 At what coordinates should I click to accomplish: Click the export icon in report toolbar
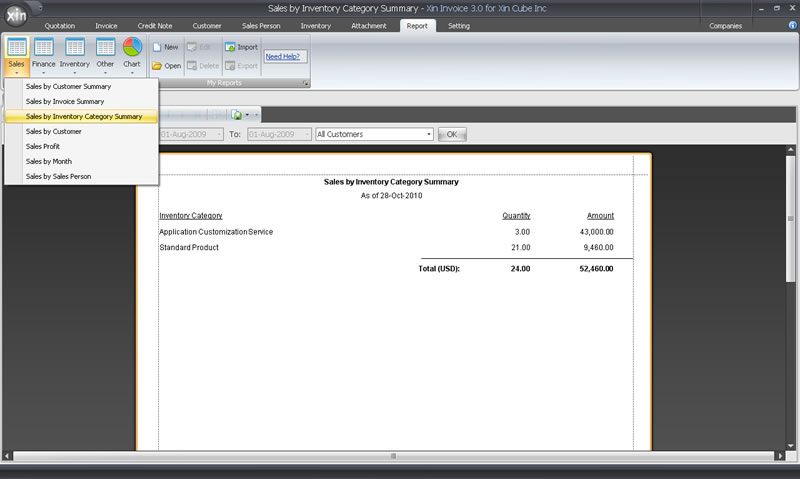pos(237,115)
